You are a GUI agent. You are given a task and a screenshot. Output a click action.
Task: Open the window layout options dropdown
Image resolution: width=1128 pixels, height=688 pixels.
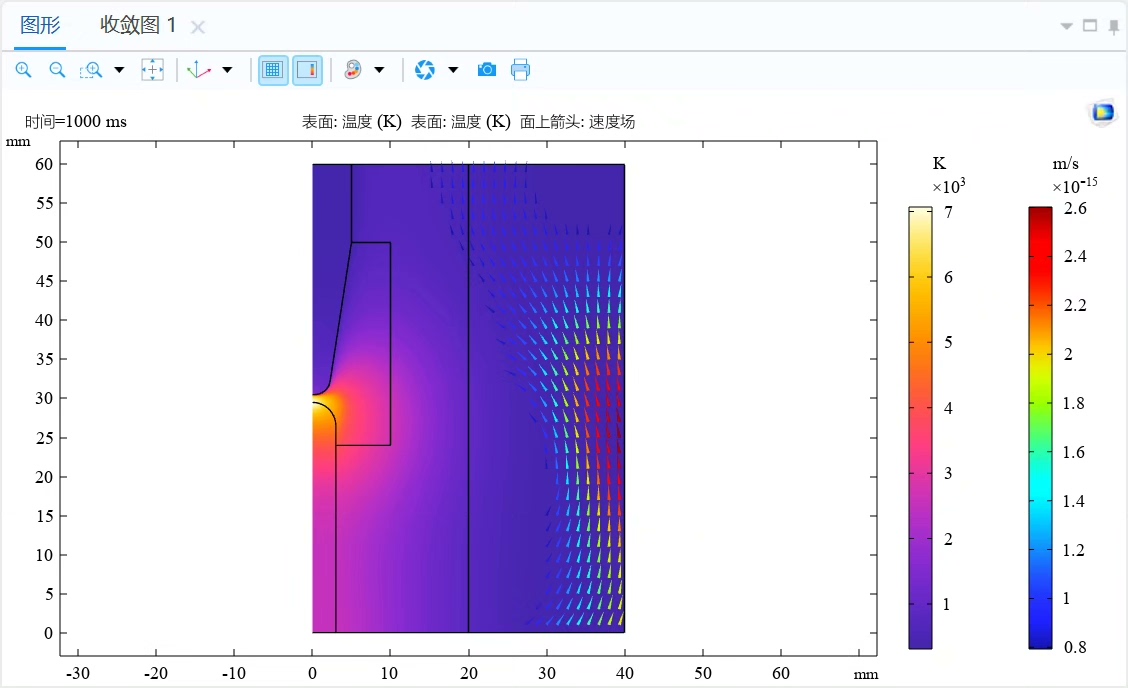click(x=1068, y=25)
